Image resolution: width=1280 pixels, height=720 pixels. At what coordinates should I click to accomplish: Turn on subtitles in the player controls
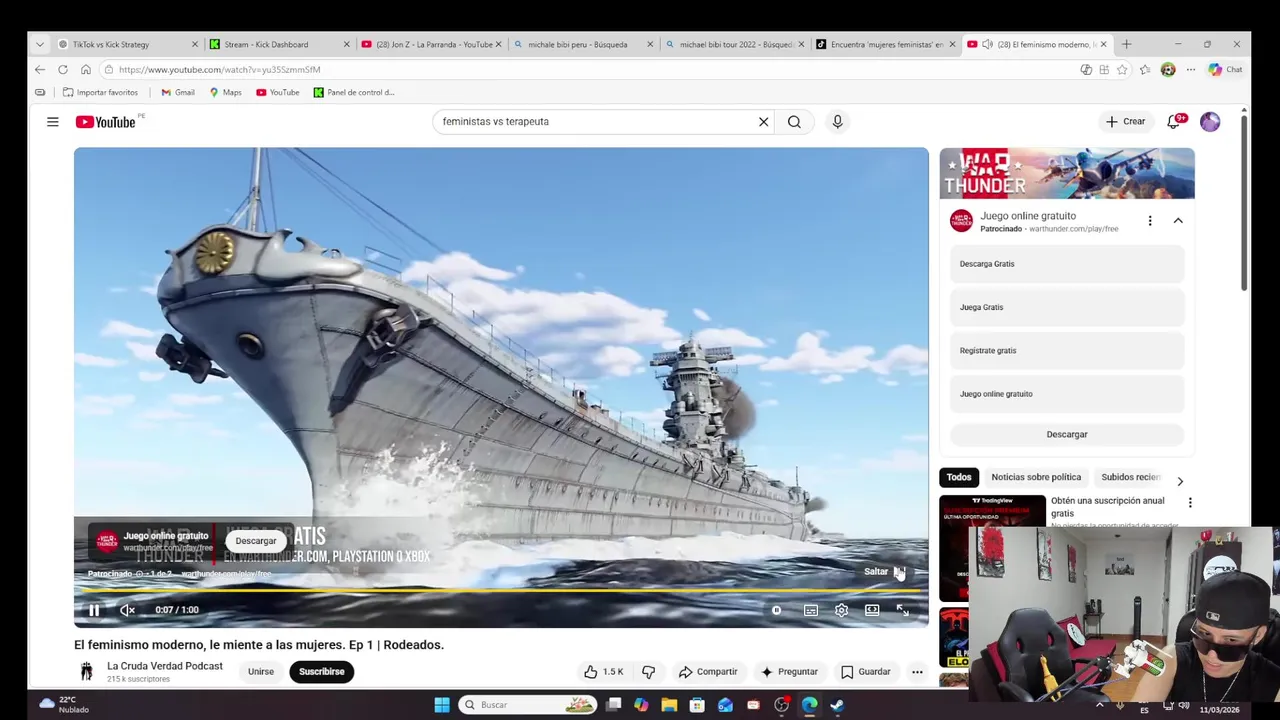pos(811,610)
